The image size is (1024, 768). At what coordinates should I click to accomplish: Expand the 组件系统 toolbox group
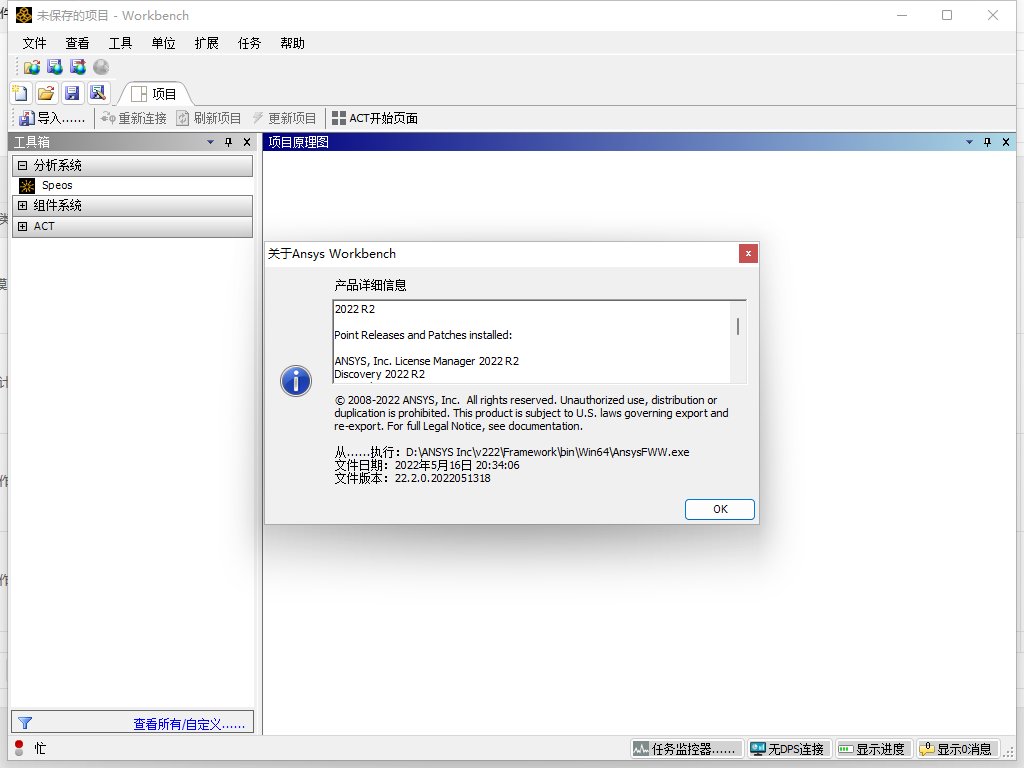tap(22, 206)
